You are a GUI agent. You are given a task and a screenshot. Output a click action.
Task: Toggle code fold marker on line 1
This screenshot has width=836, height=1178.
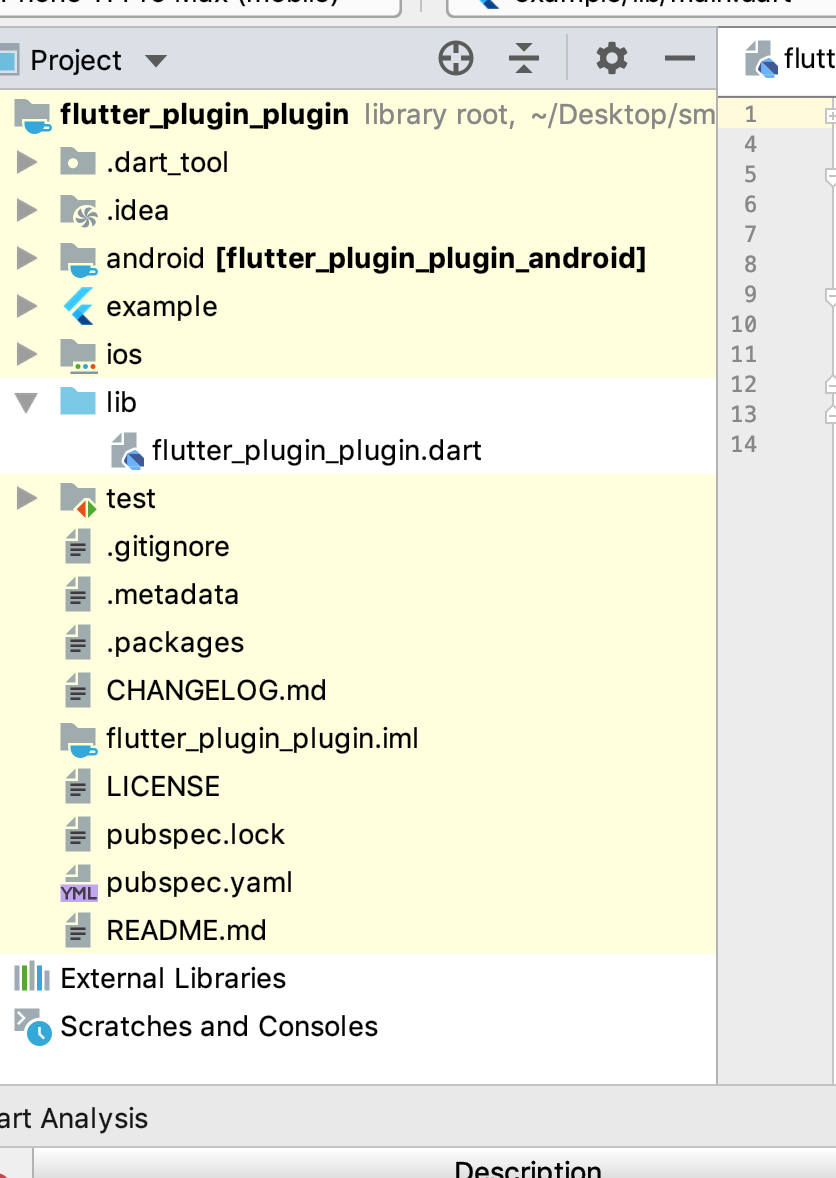tap(830, 115)
